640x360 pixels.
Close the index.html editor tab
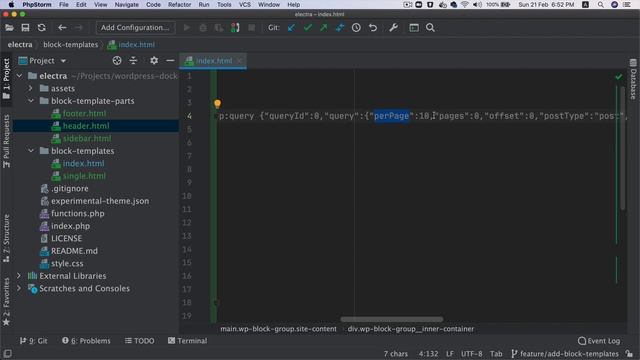pos(240,61)
